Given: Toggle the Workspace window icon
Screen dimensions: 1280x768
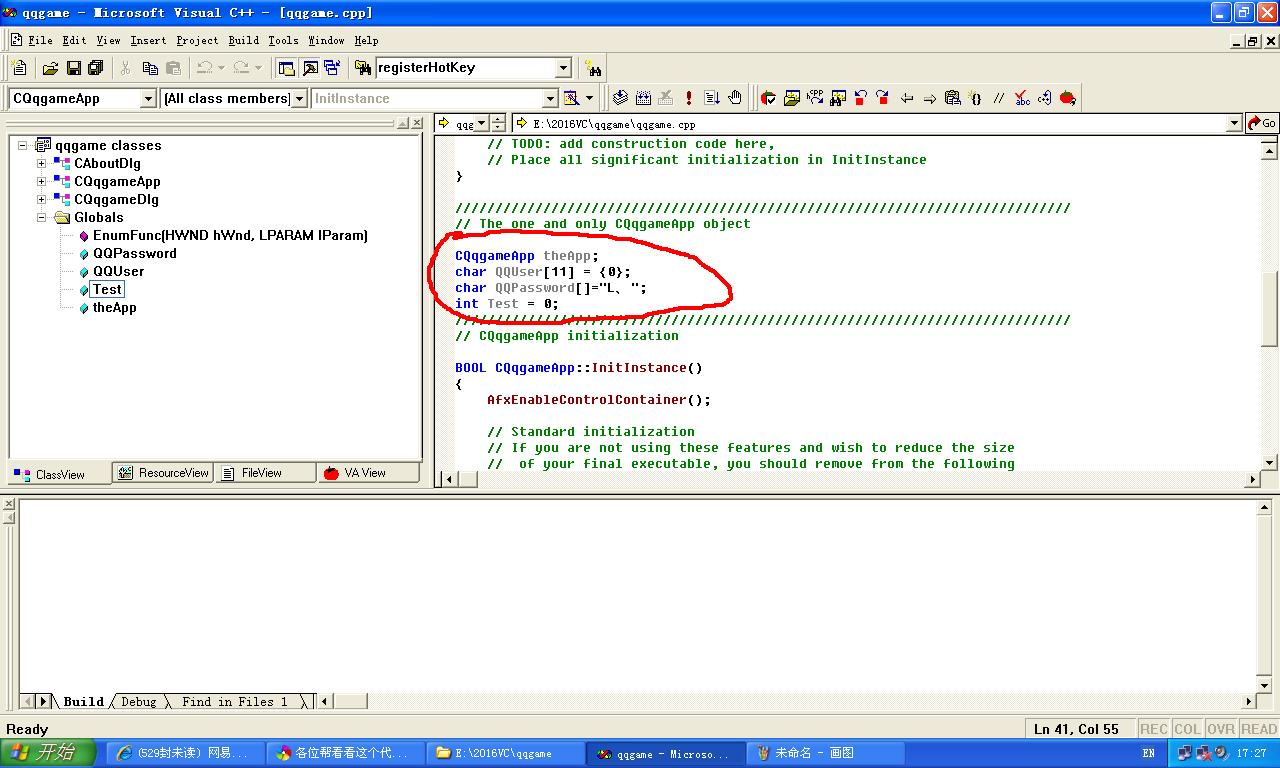Looking at the screenshot, I should (287, 68).
